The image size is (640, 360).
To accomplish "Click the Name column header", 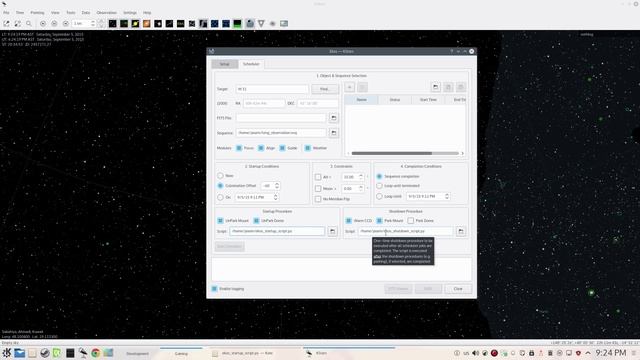I will tap(362, 100).
